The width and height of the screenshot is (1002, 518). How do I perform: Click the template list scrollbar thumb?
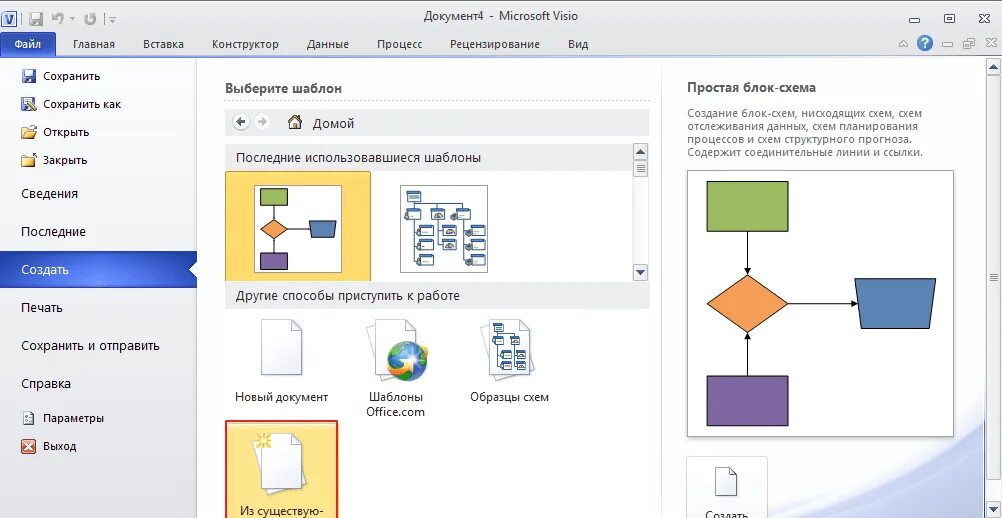tap(640, 169)
